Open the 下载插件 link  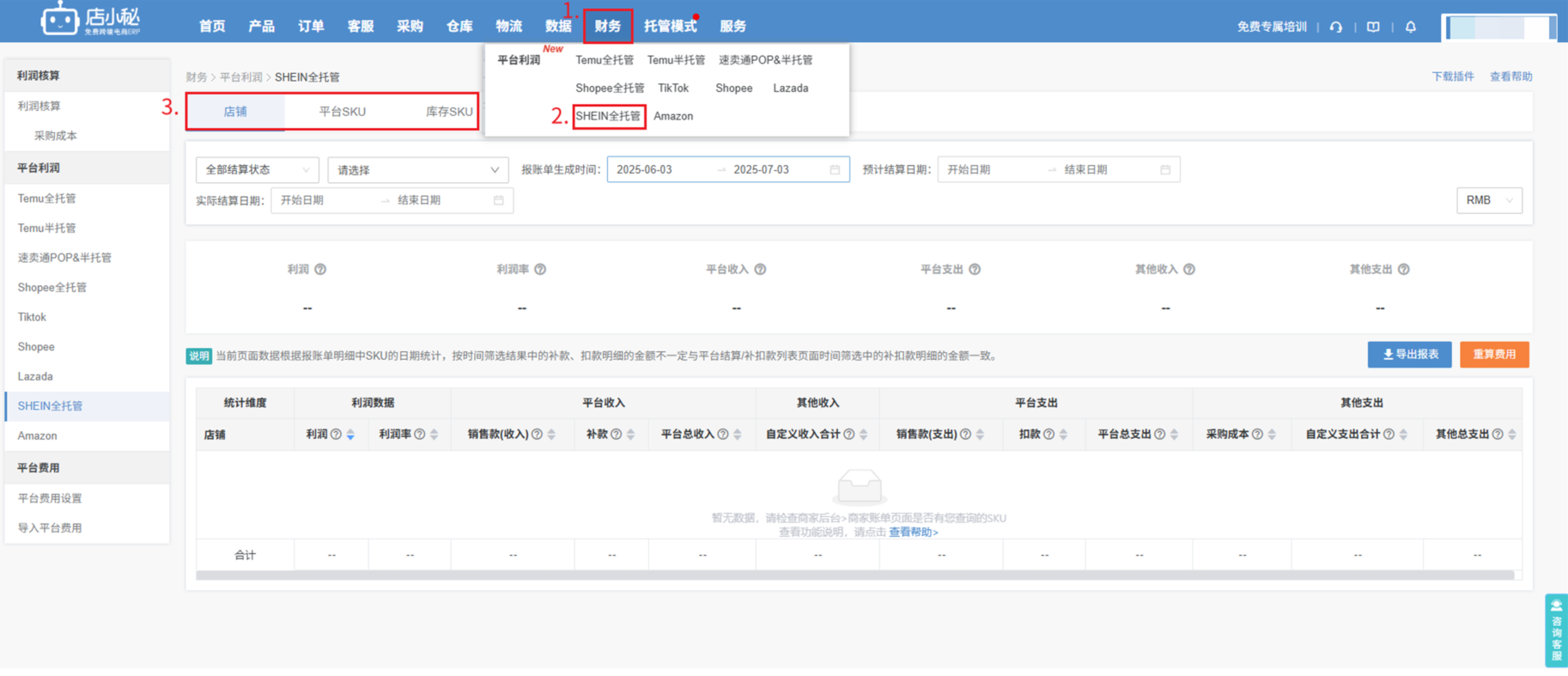pyautogui.click(x=1453, y=76)
